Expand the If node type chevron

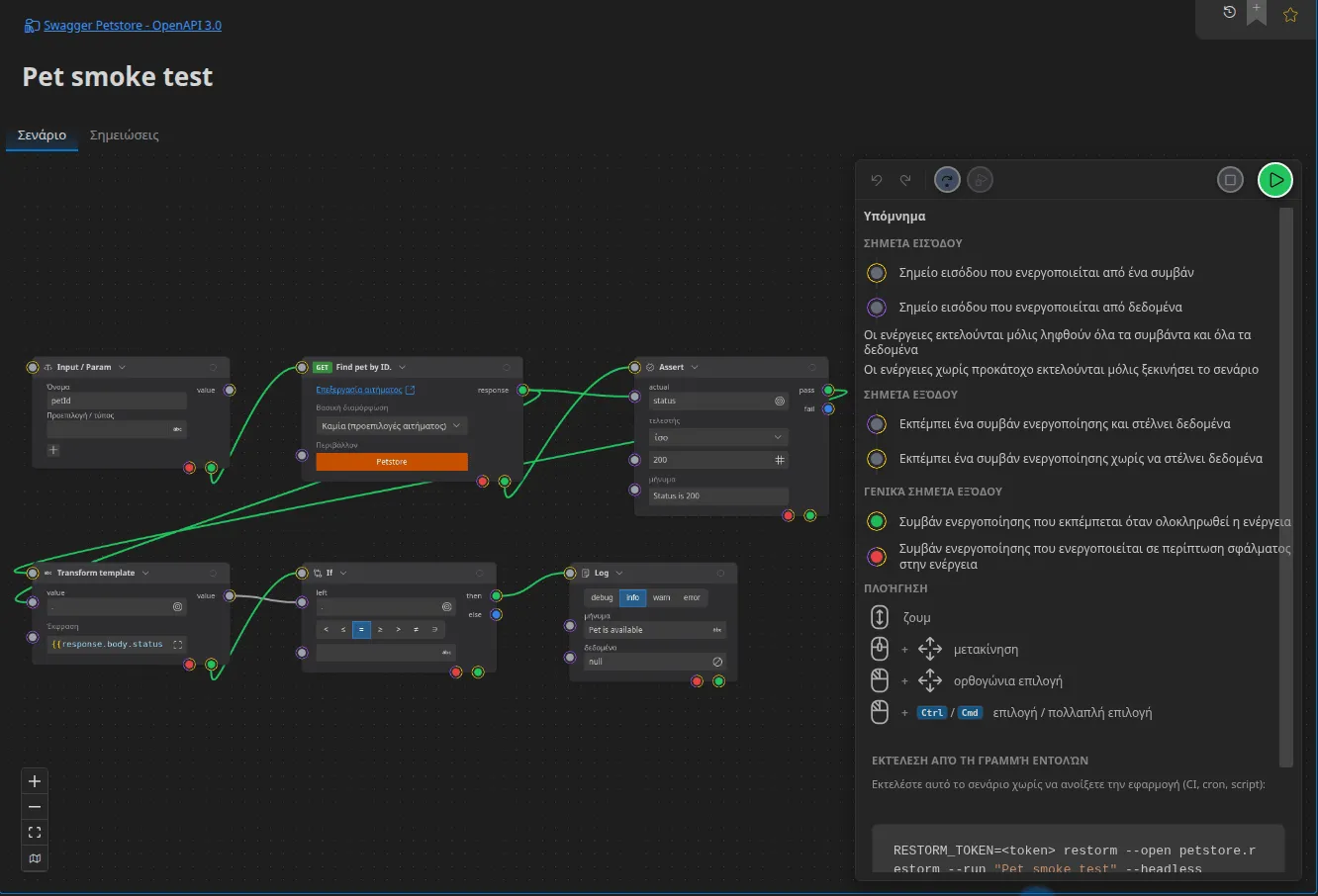coord(343,573)
